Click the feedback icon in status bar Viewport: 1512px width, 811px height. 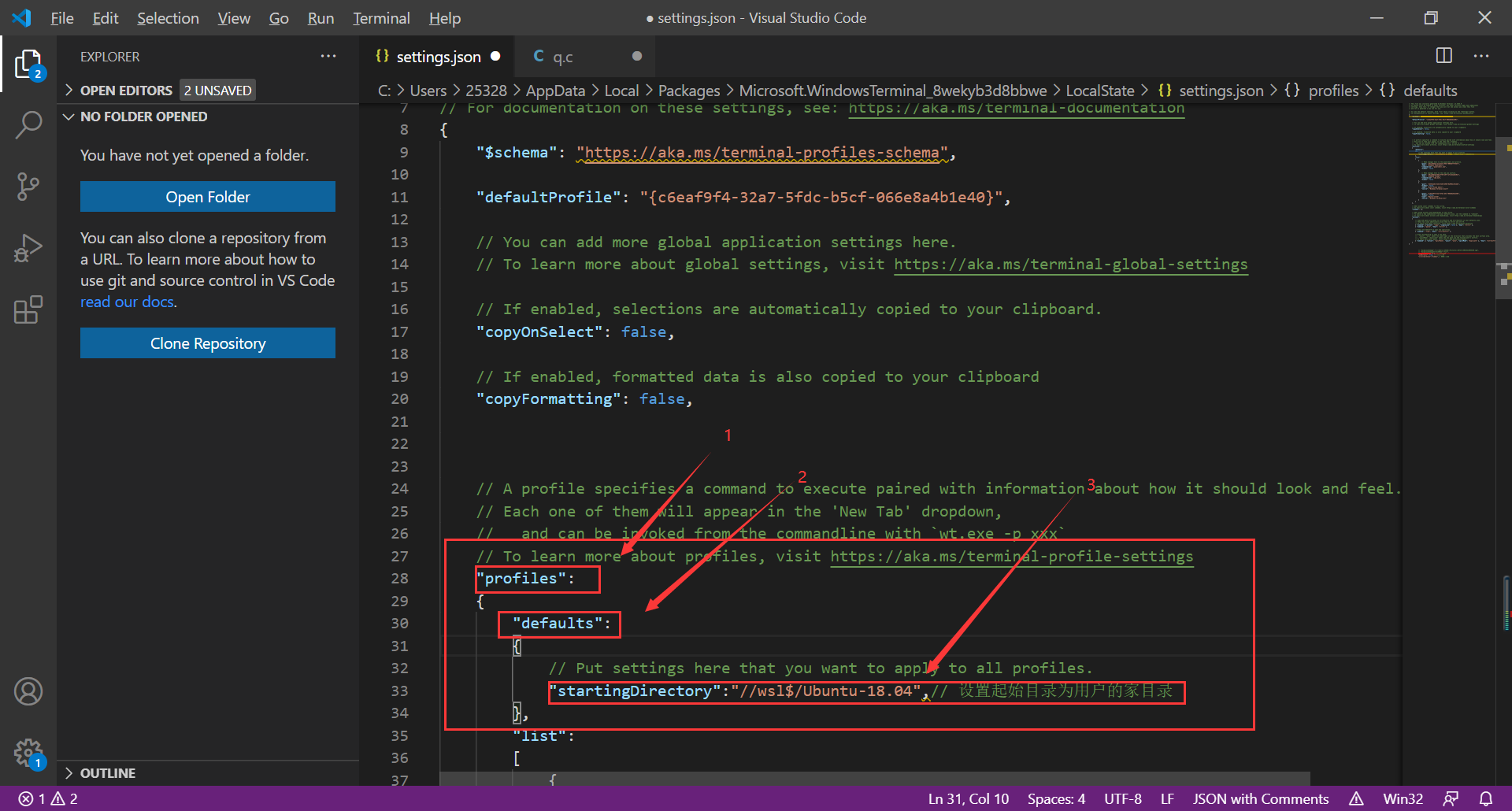pos(1451,798)
